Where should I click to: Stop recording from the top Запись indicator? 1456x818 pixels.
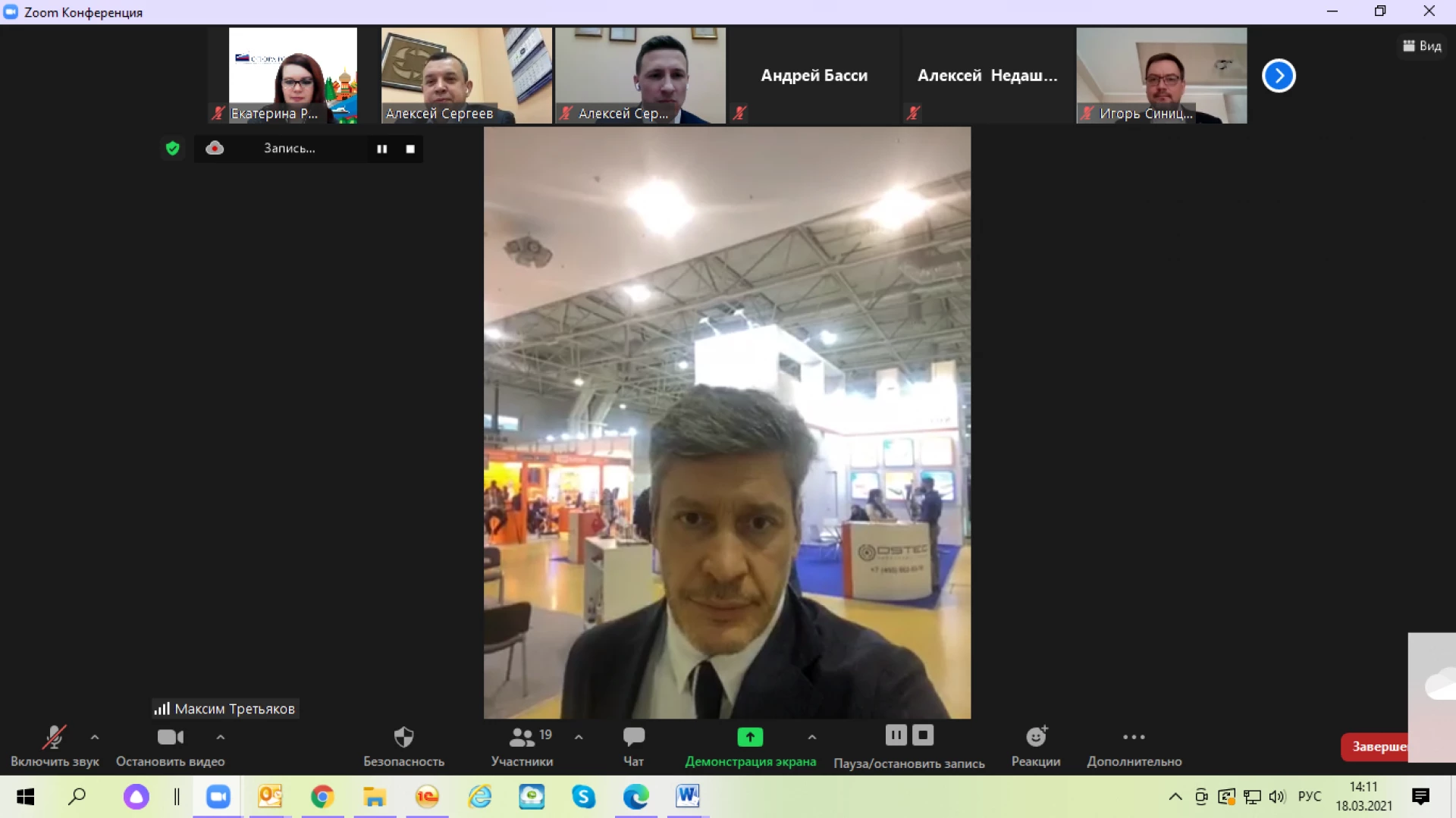tap(410, 149)
